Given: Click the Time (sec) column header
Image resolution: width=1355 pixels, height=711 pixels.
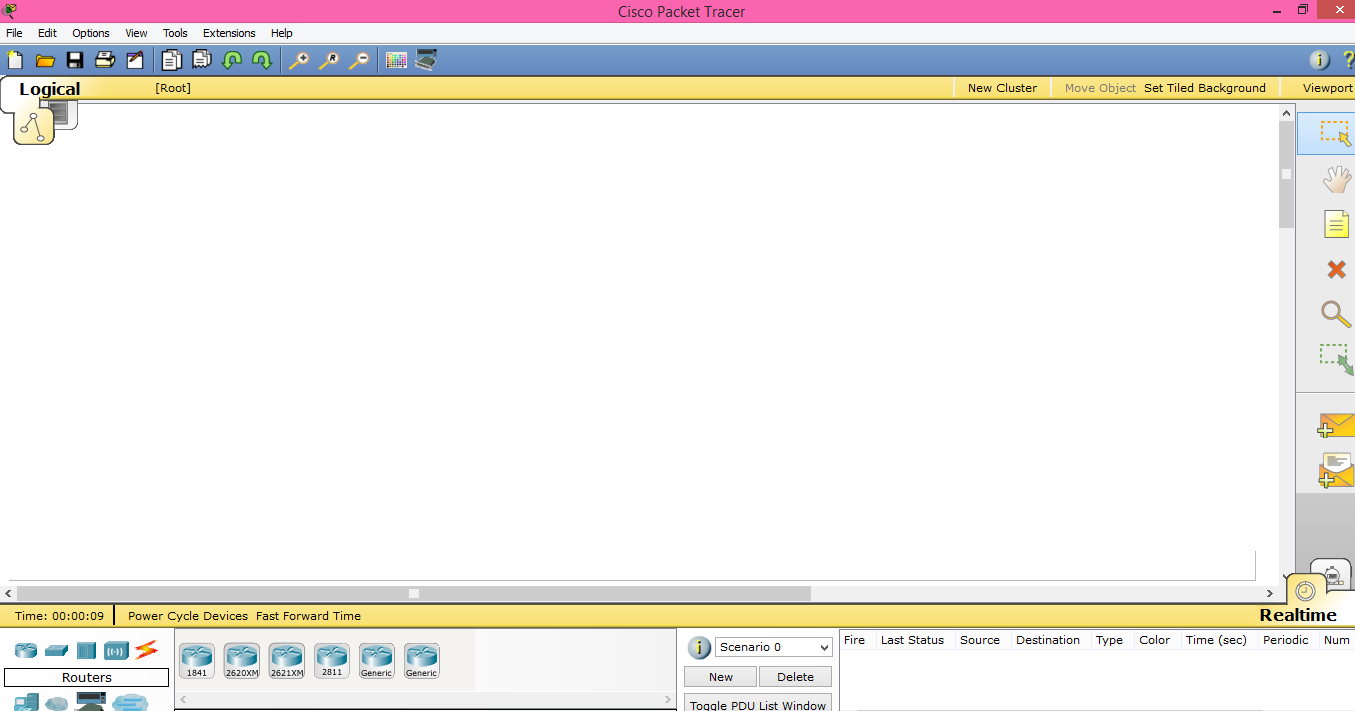Looking at the screenshot, I should pyautogui.click(x=1216, y=640).
